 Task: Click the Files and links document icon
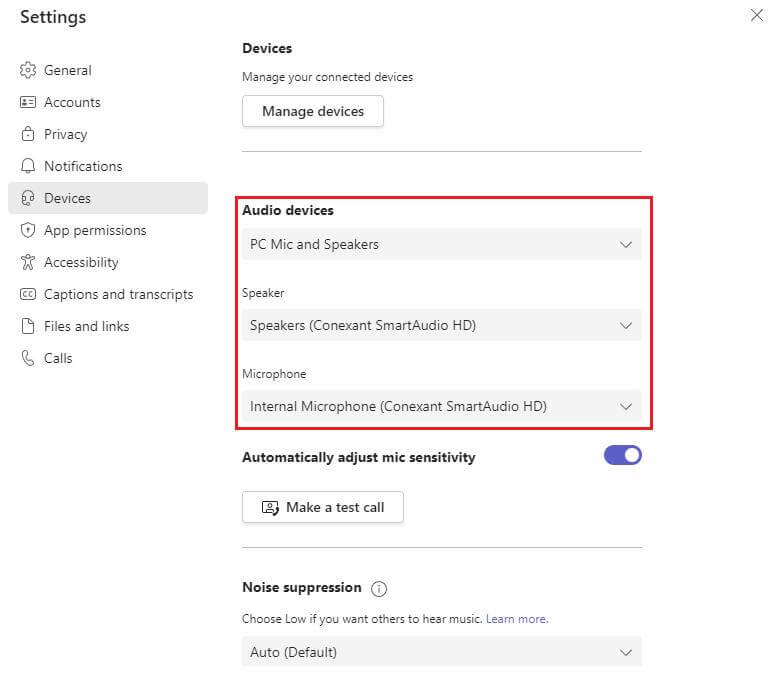pyautogui.click(x=28, y=326)
